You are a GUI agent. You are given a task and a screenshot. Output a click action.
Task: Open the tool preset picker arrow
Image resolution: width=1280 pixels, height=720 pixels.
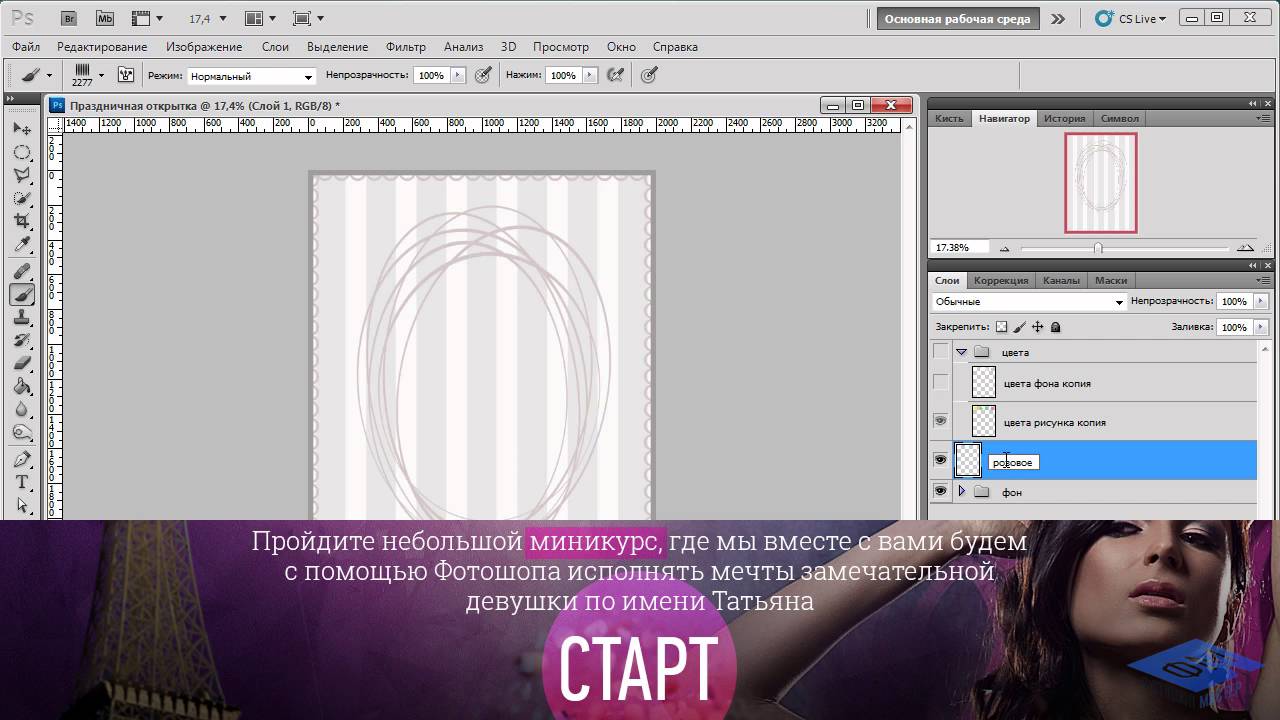coord(49,75)
